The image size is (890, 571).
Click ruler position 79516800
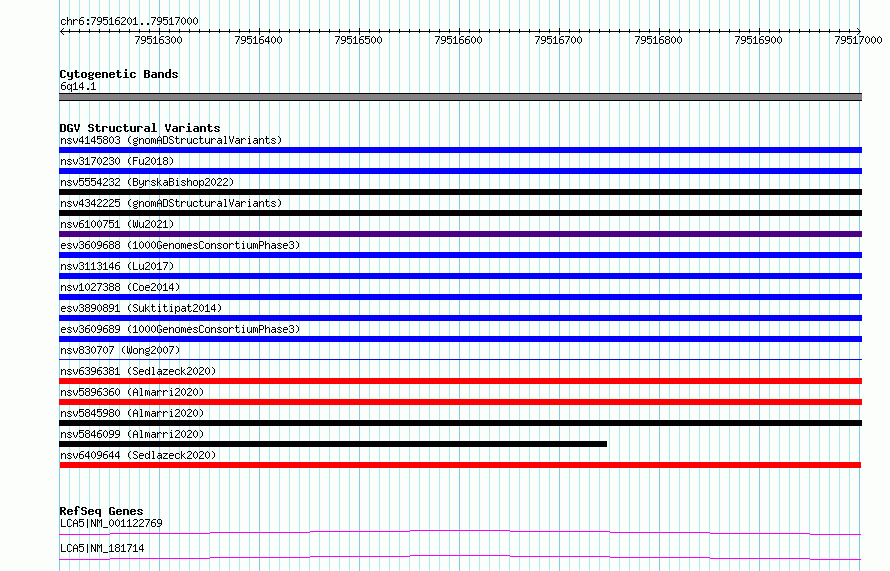pyautogui.click(x=659, y=40)
